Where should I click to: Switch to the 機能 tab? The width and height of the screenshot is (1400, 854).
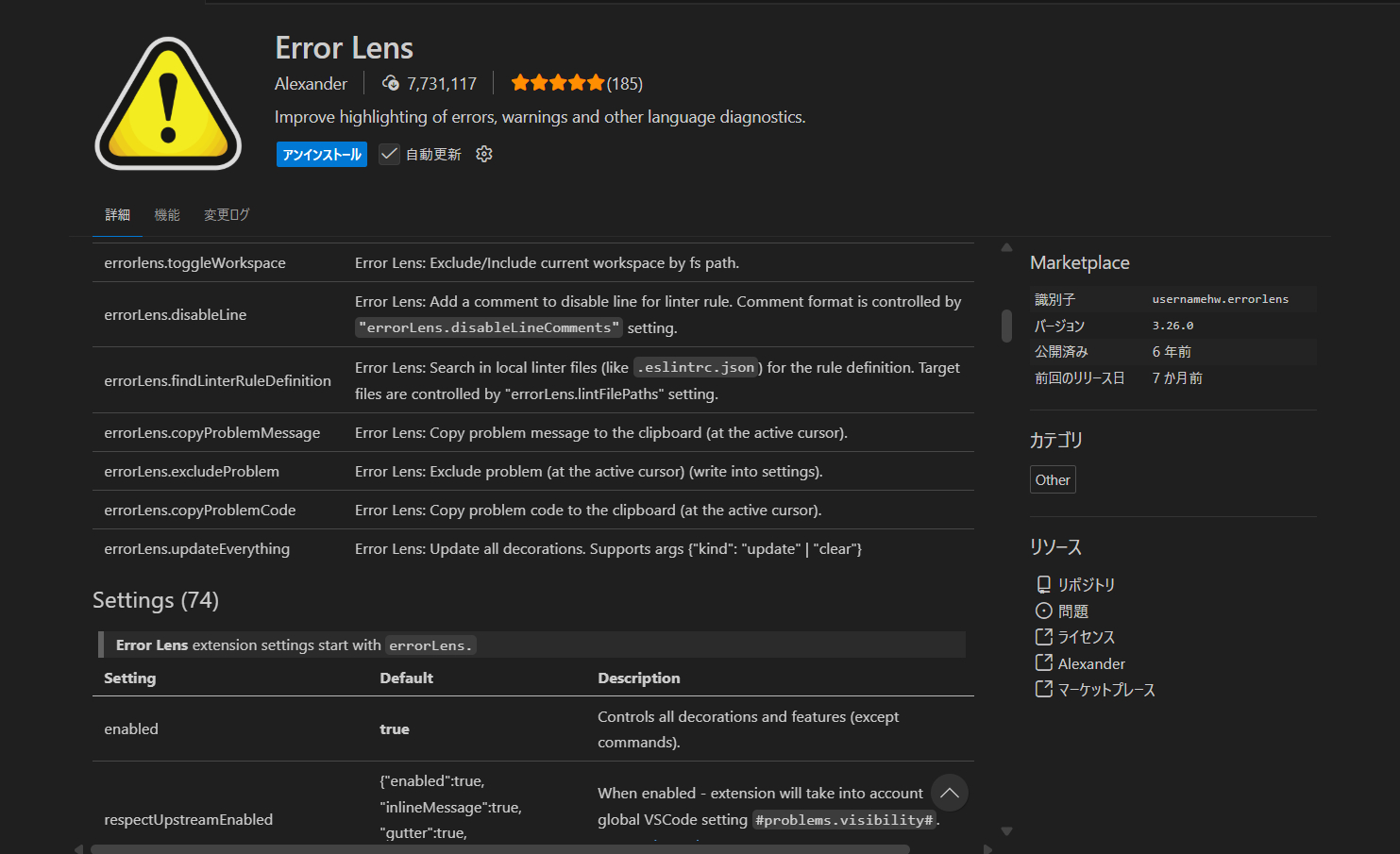point(167,215)
